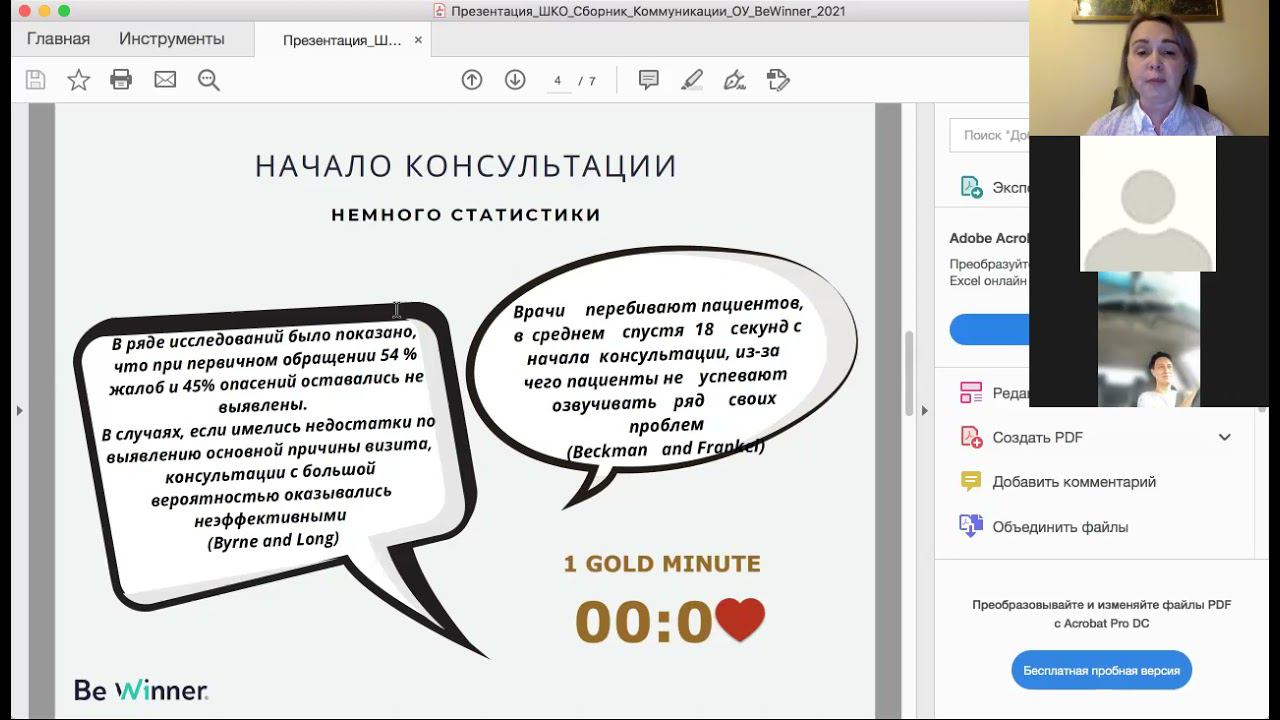Image resolution: width=1280 pixels, height=720 pixels.
Task: Open the Fill and Sign tool
Action: point(734,80)
